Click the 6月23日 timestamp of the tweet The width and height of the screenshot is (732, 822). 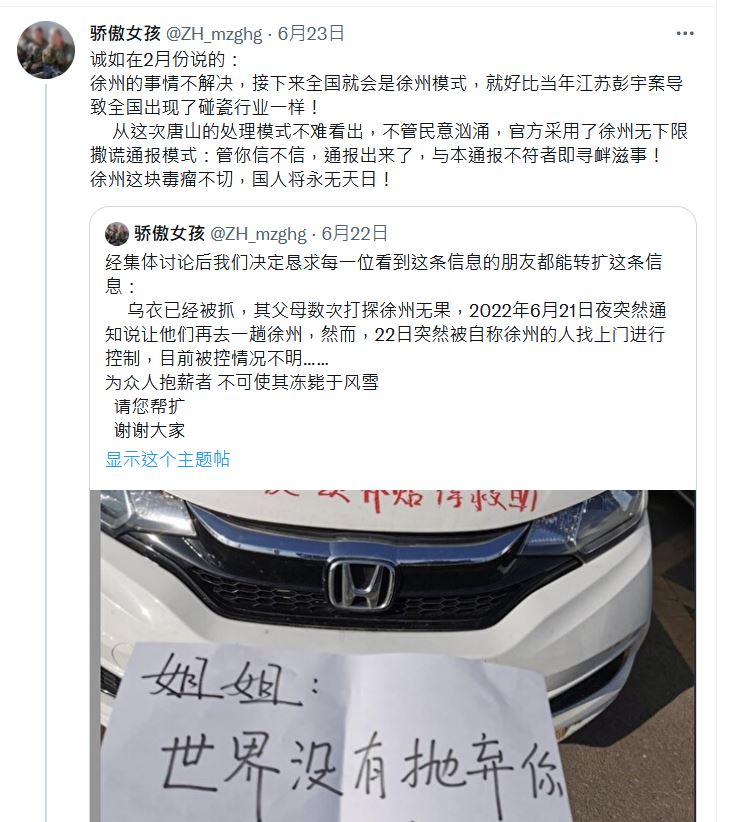click(310, 34)
